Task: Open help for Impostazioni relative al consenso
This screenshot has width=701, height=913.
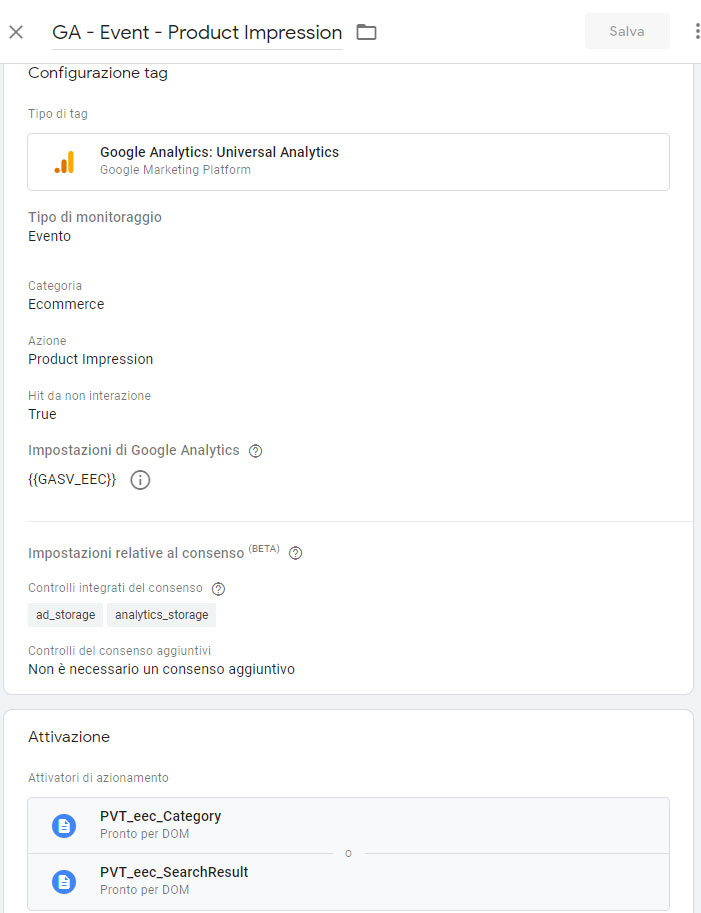Action: (x=295, y=553)
